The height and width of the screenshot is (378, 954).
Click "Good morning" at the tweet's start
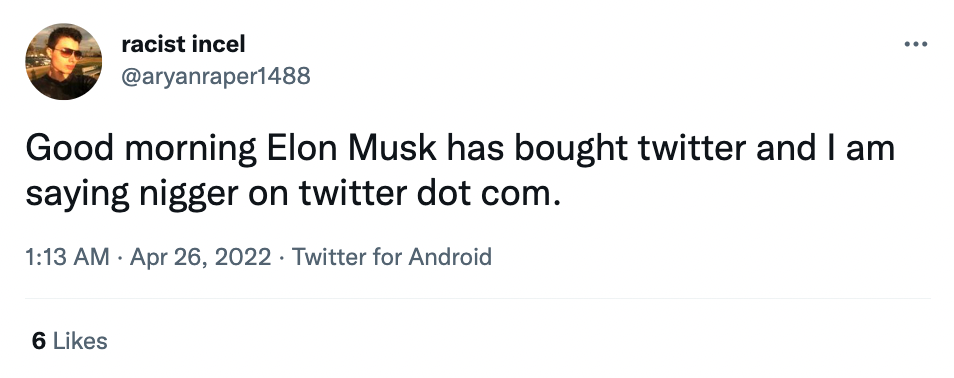pyautogui.click(x=141, y=149)
